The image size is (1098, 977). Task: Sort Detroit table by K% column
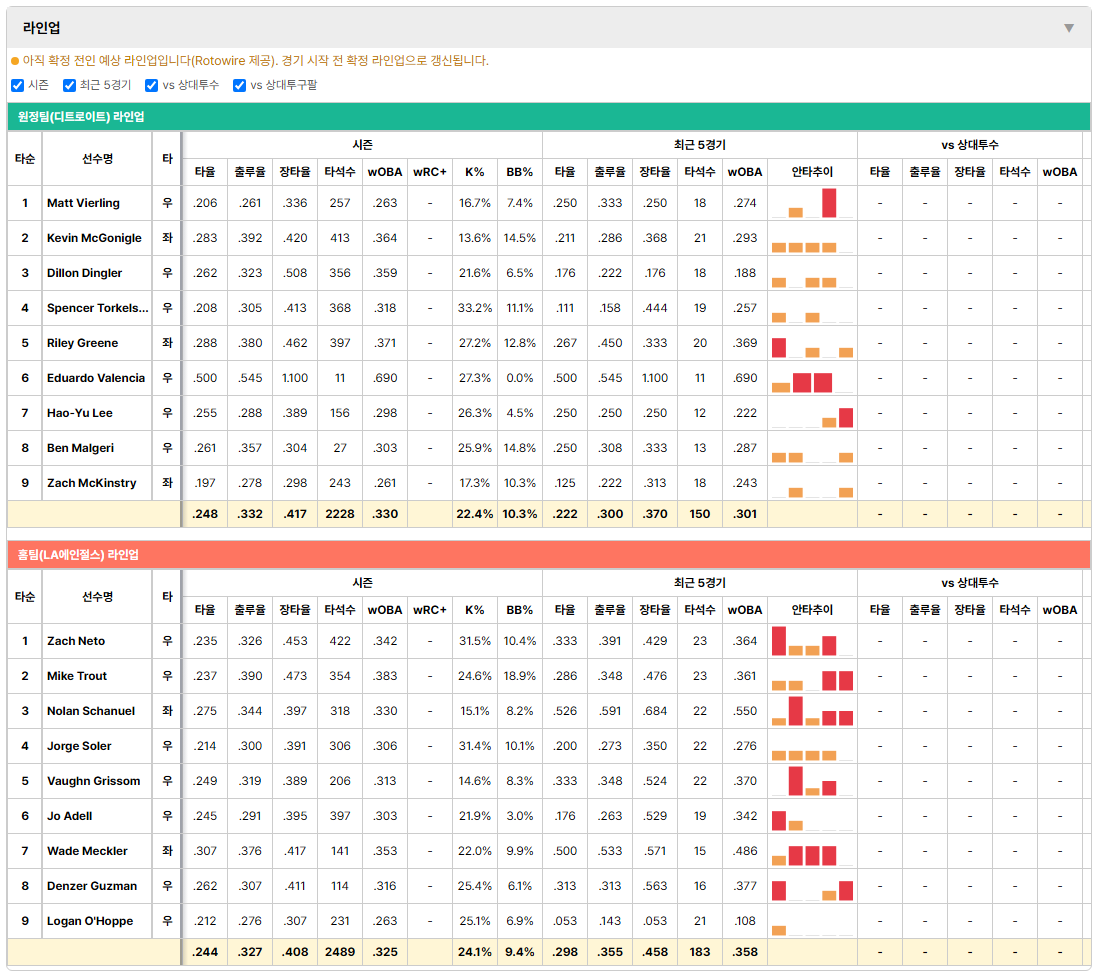pyautogui.click(x=475, y=172)
